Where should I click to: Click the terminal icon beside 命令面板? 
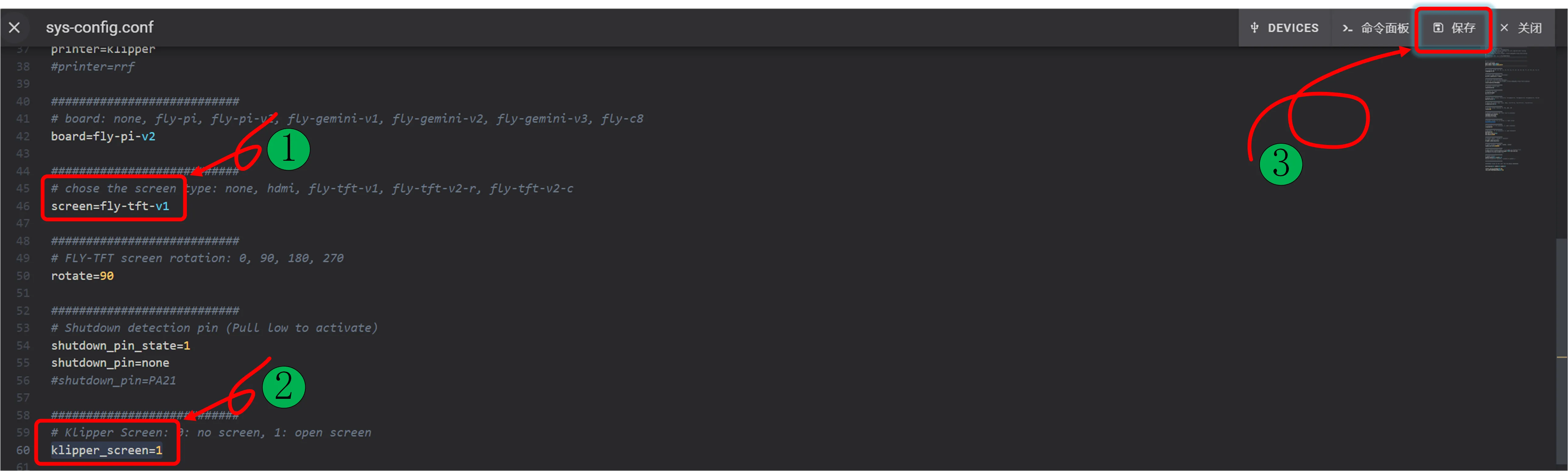1348,28
